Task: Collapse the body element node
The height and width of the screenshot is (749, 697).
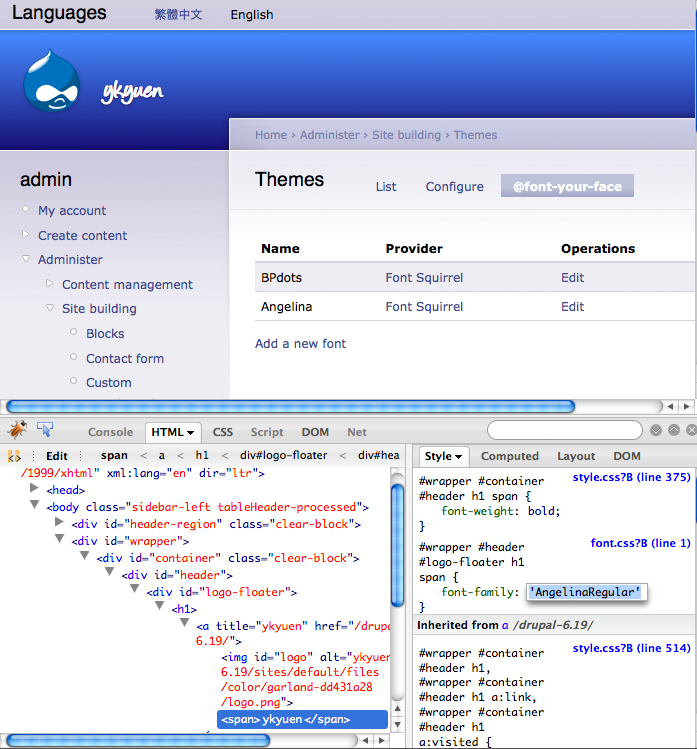Action: pos(34,507)
